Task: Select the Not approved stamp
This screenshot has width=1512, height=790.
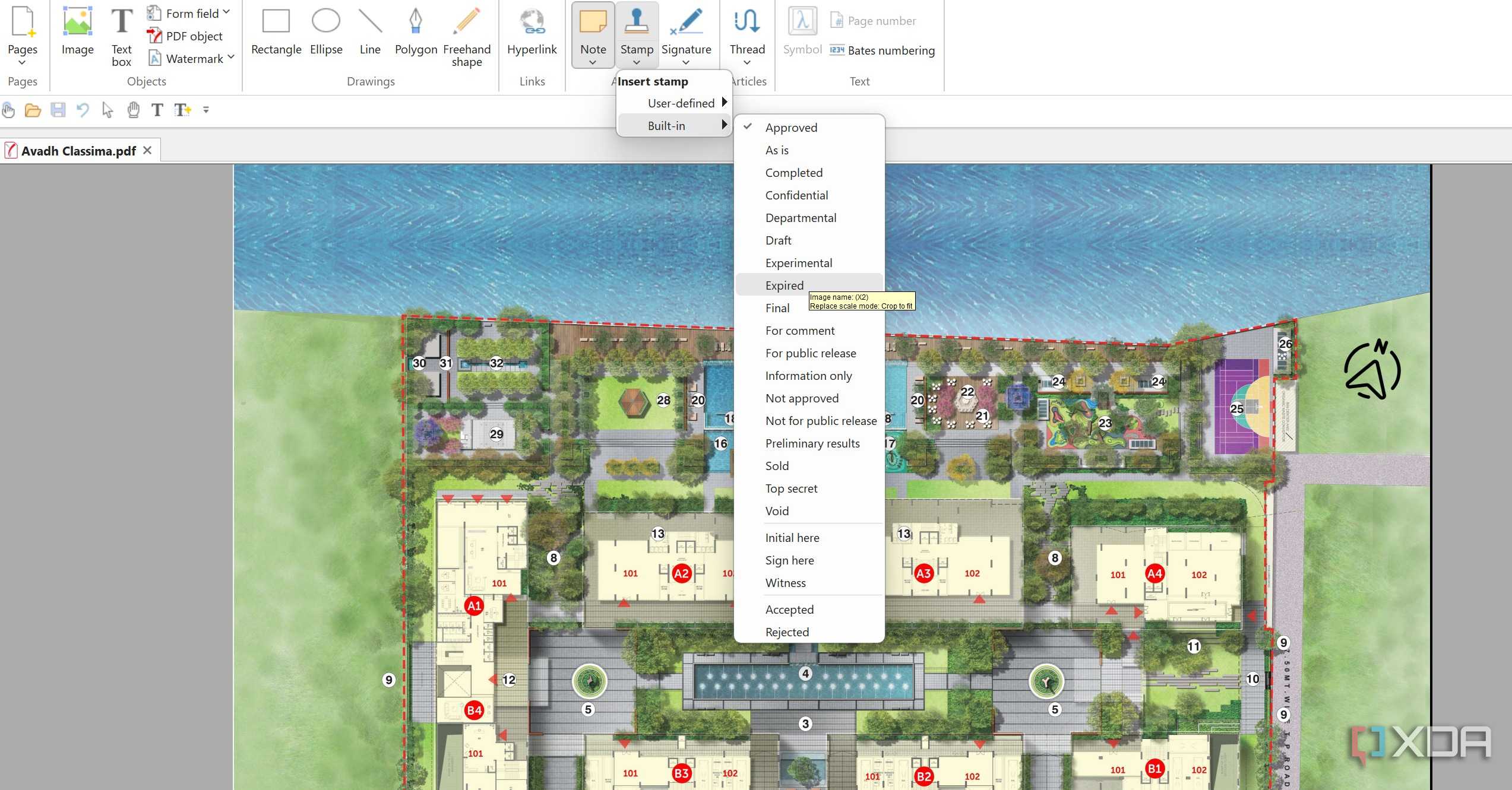Action: 809,398
